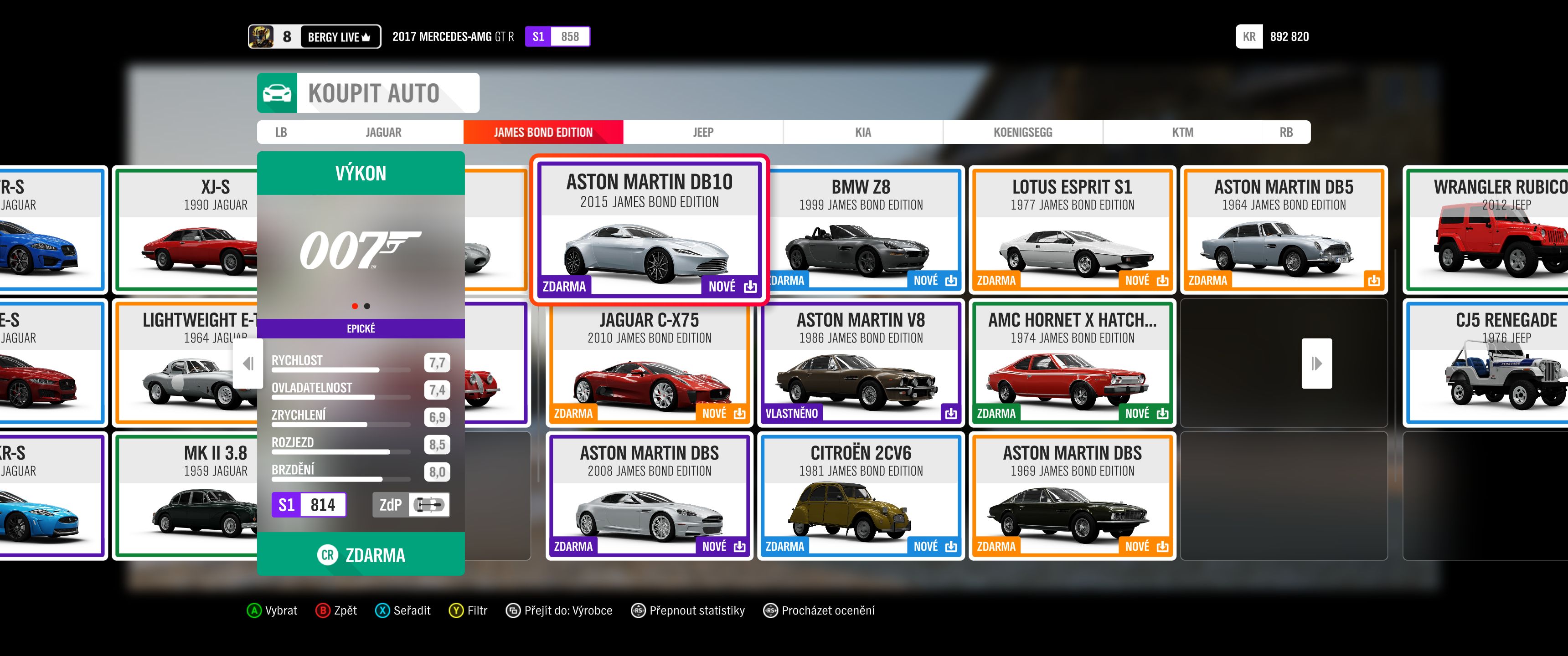This screenshot has width=1568, height=656.
Task: Click the CR coin icon on Zdarma button
Action: coord(327,555)
